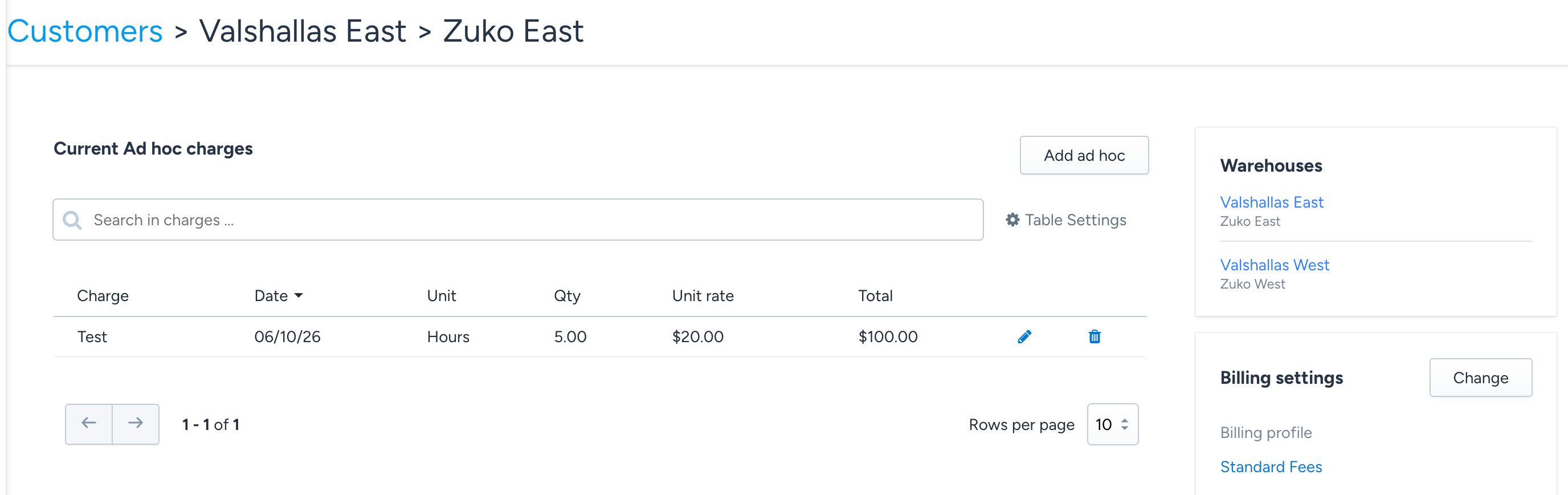Focus the Search in charges field
This screenshot has width=1568, height=495.
[518, 220]
